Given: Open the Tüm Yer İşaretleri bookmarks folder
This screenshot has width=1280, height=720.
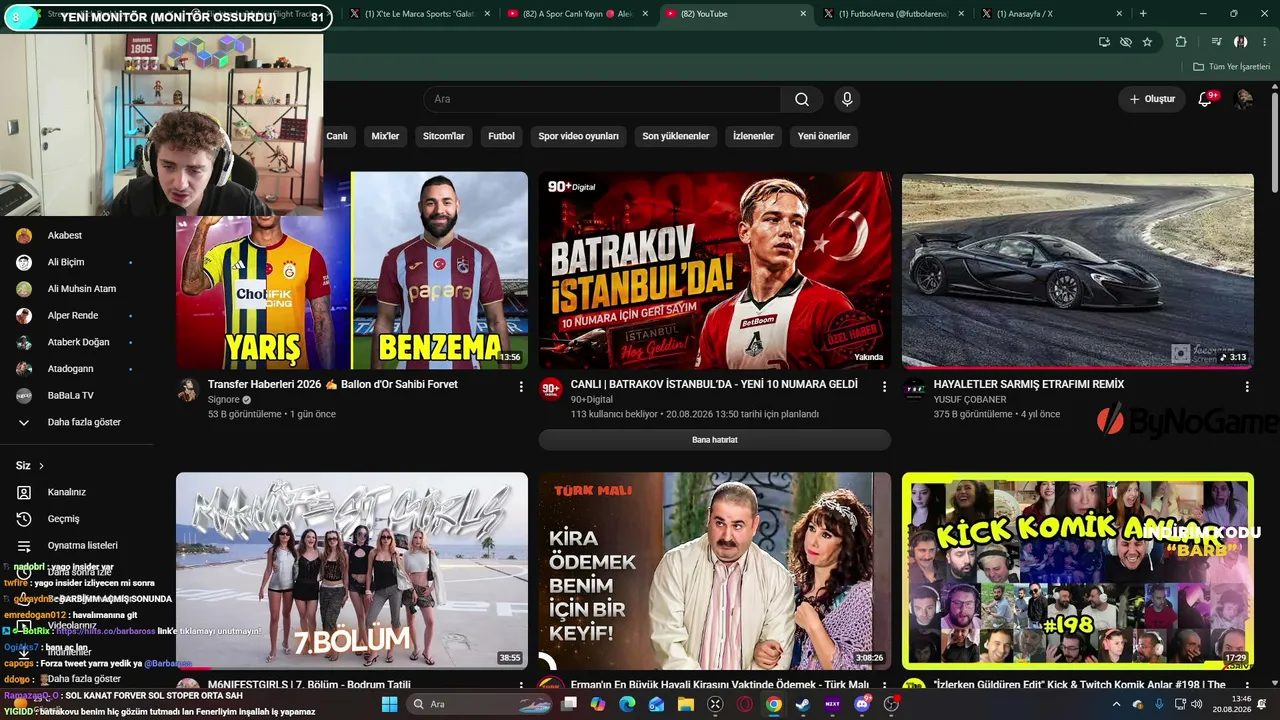Looking at the screenshot, I should [1231, 67].
